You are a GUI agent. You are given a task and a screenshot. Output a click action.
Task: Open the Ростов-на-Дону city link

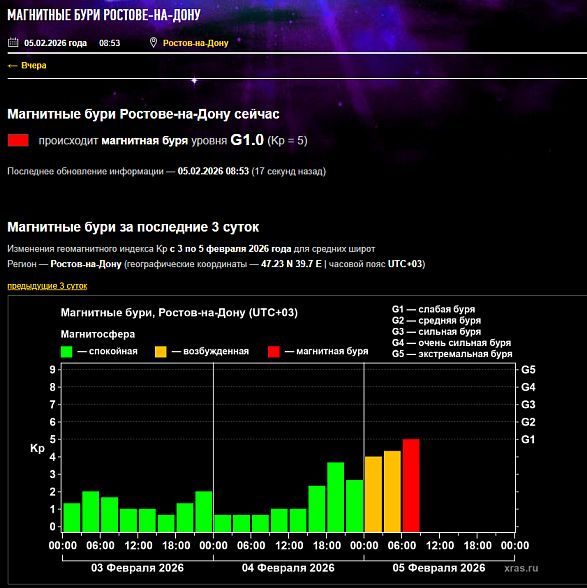195,43
